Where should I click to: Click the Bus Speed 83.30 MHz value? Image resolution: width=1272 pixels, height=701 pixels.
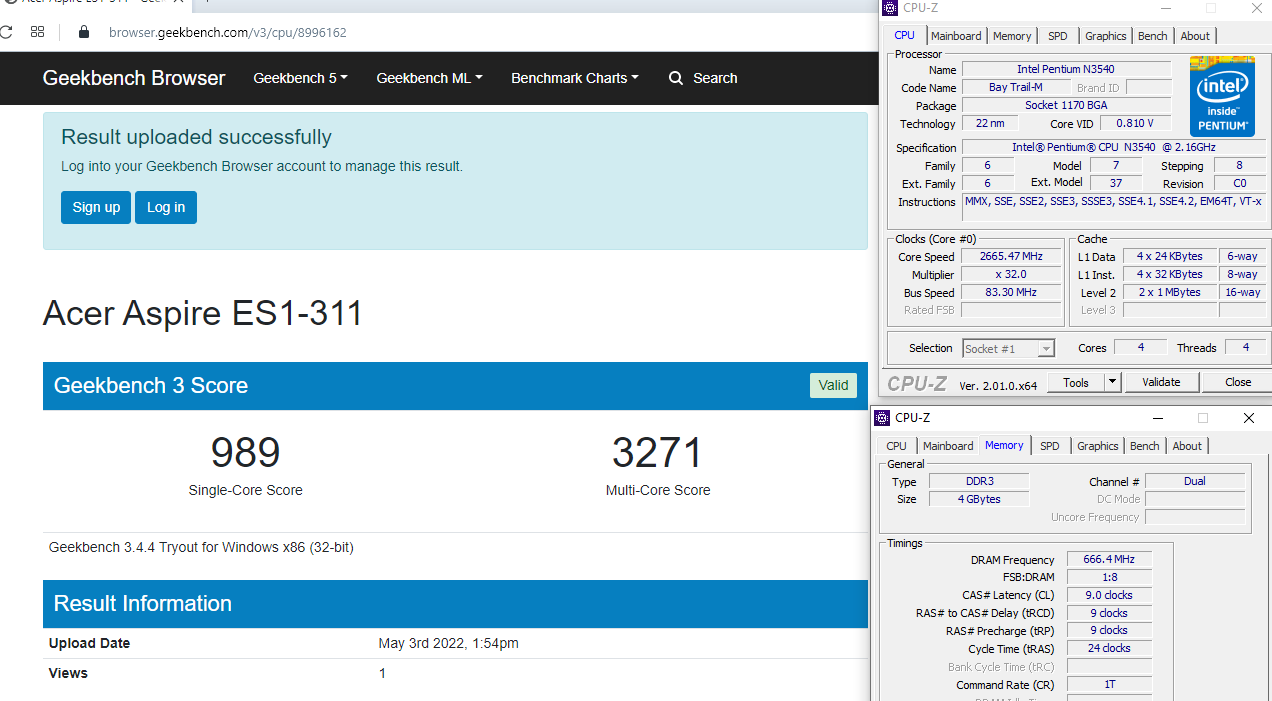click(x=1010, y=293)
